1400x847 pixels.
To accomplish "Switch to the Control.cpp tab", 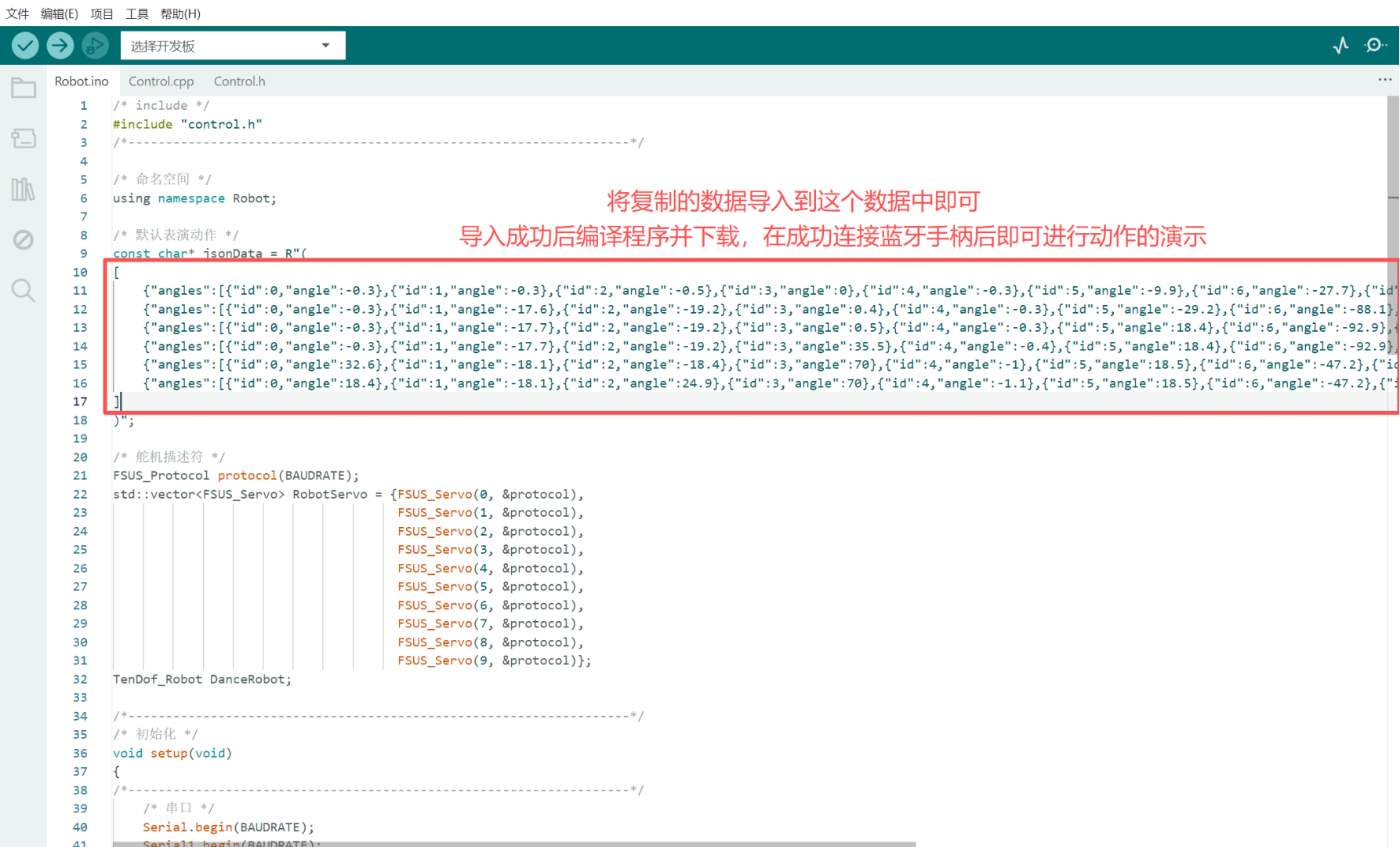I will (161, 81).
